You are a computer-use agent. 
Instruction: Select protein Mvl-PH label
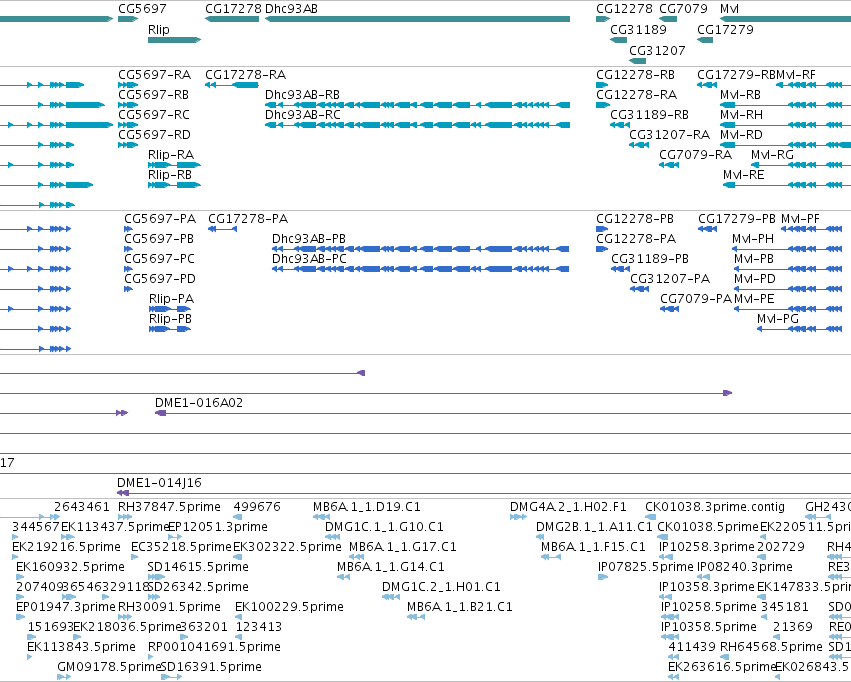click(753, 239)
